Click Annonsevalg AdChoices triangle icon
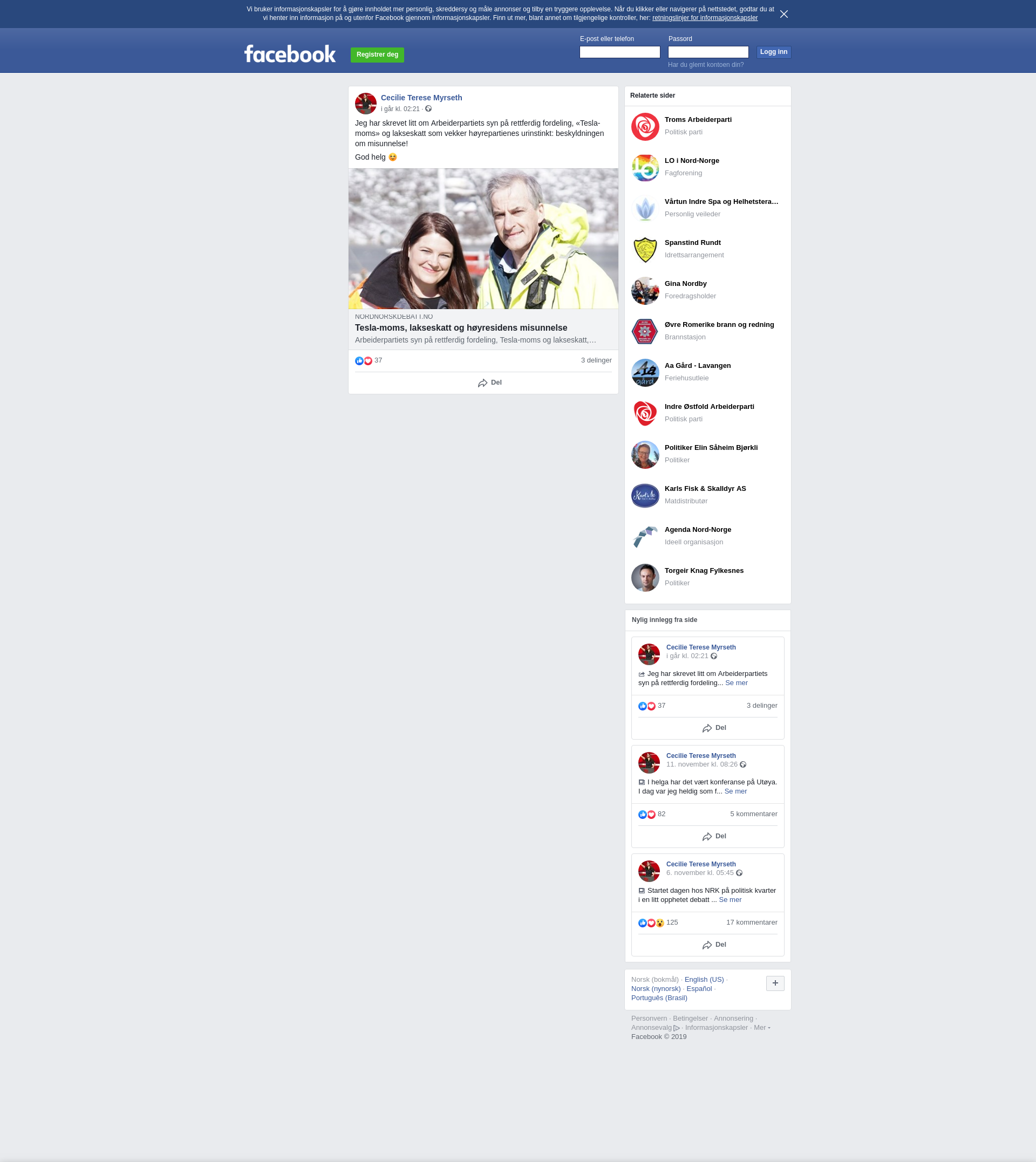The image size is (1036, 1162). pyautogui.click(x=676, y=1028)
